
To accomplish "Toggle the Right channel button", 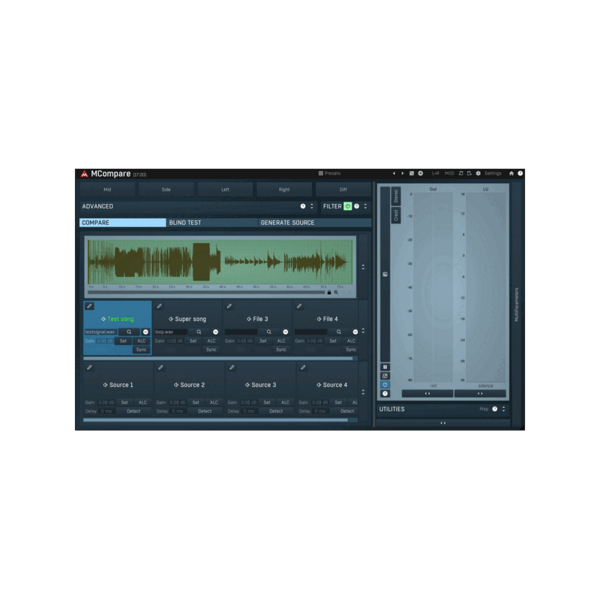I will 284,189.
